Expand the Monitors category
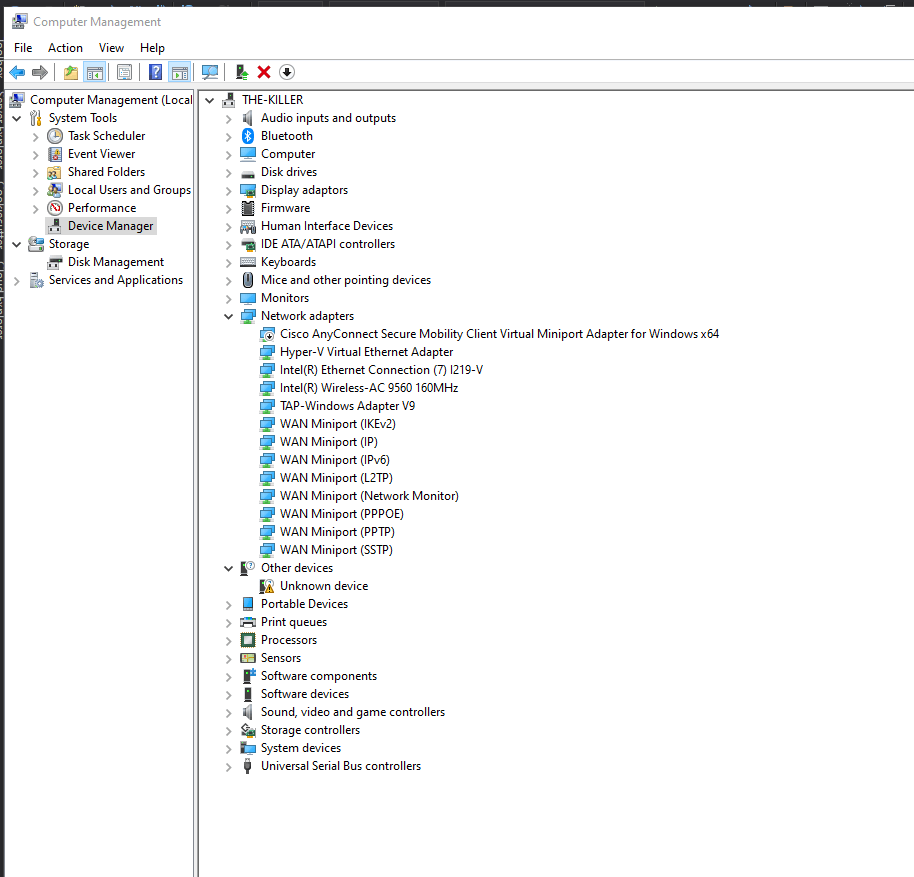This screenshot has width=914, height=877. click(x=228, y=298)
